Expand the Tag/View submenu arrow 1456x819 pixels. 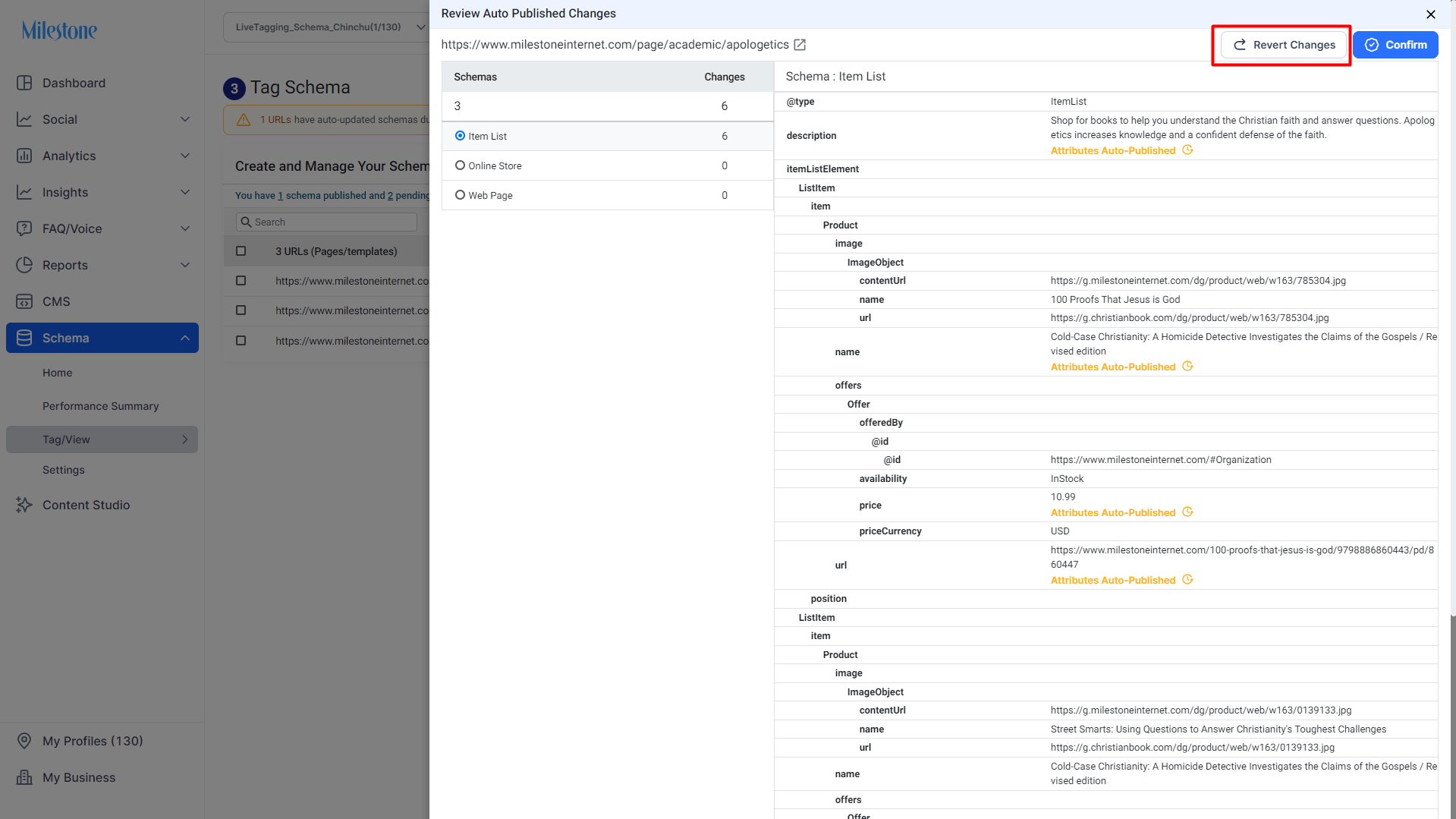pos(185,439)
